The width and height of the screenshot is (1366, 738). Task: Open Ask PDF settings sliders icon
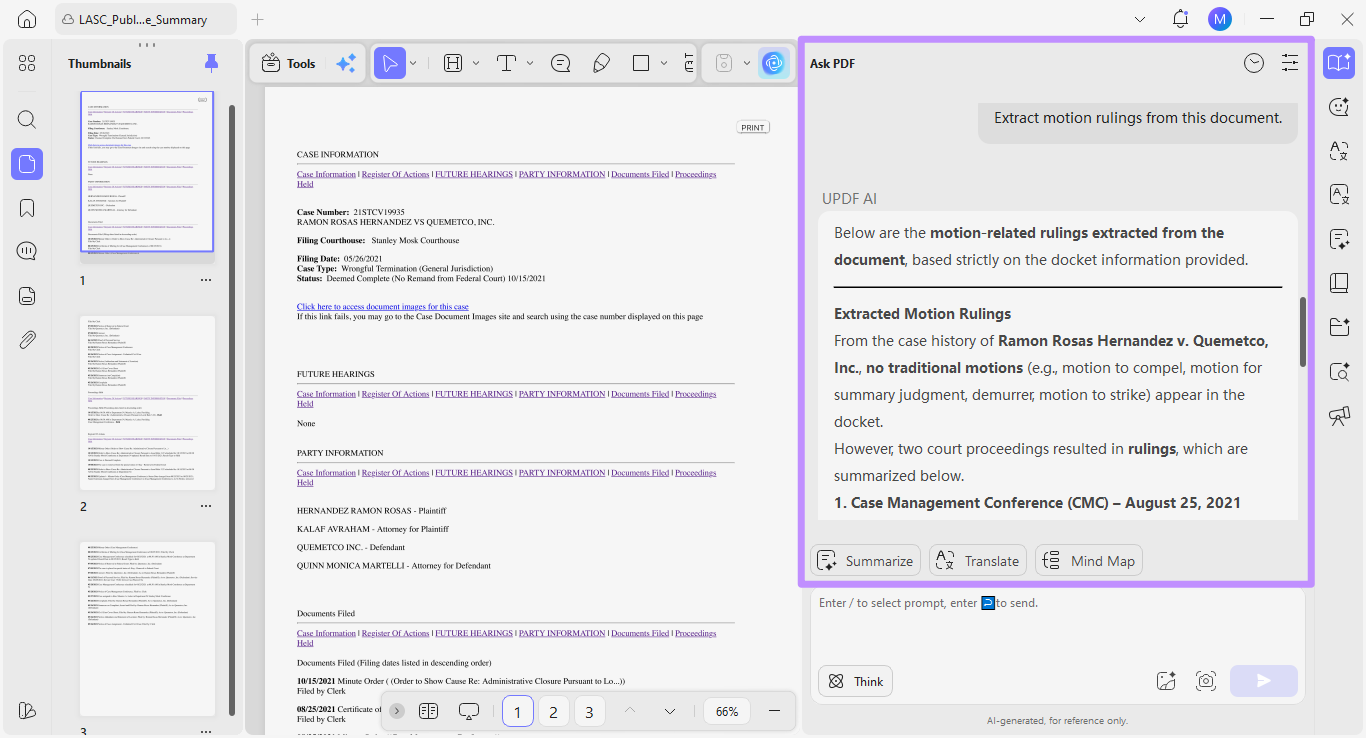coord(1290,63)
